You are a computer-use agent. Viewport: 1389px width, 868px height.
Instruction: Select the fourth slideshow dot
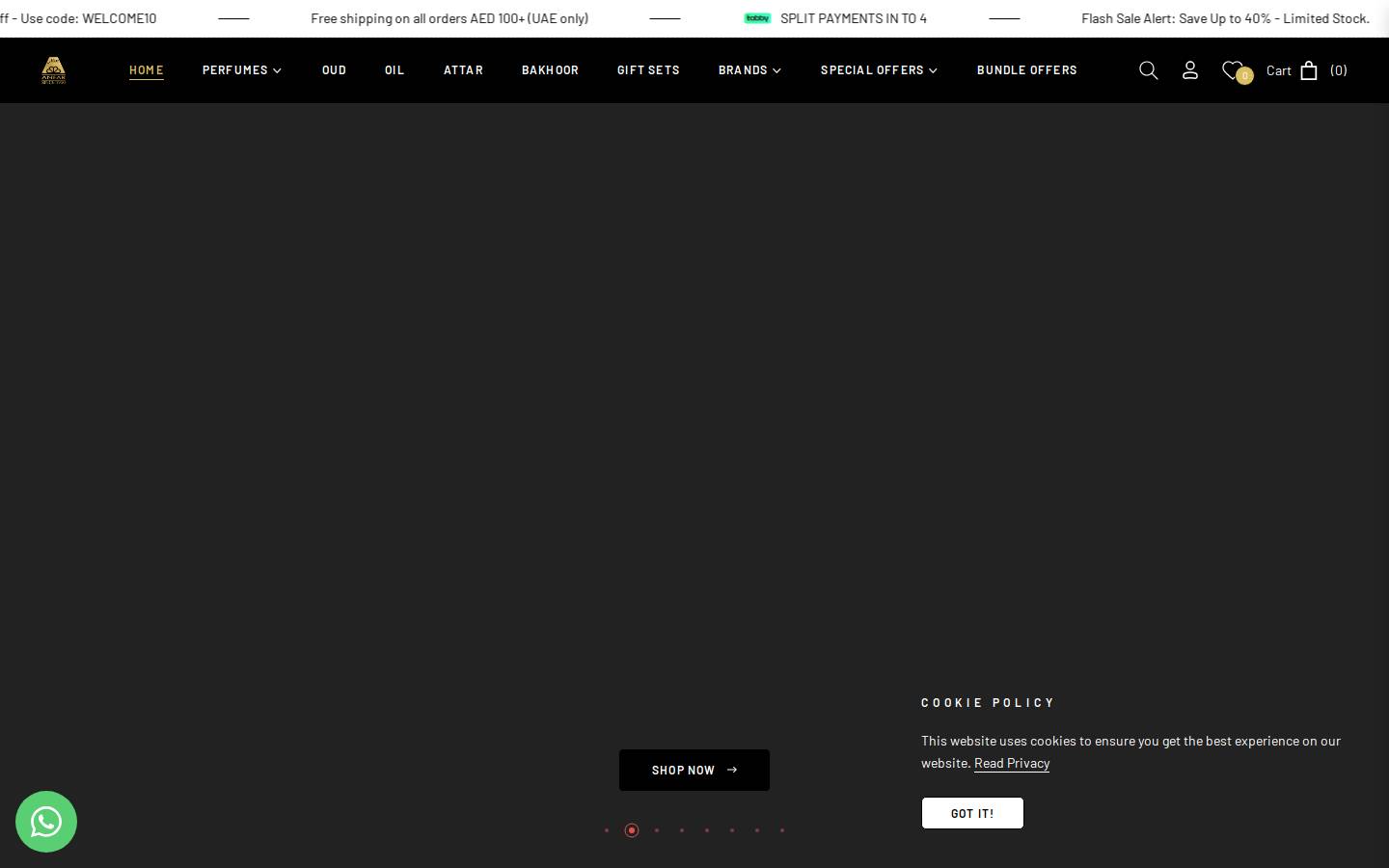682,830
